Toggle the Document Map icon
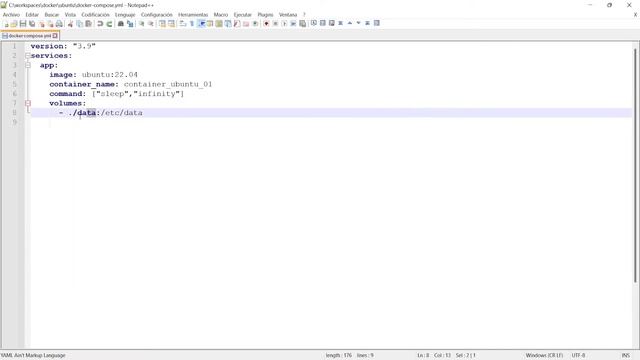 219,24
